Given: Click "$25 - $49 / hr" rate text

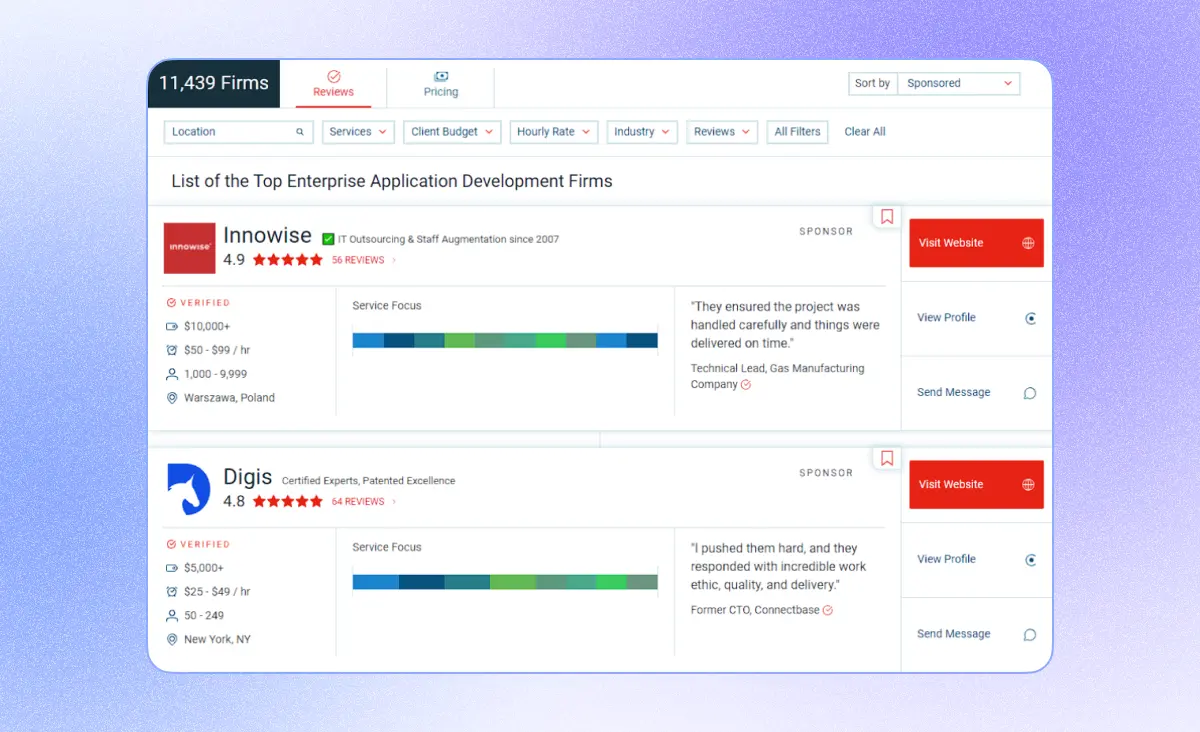Looking at the screenshot, I should (x=217, y=592).
